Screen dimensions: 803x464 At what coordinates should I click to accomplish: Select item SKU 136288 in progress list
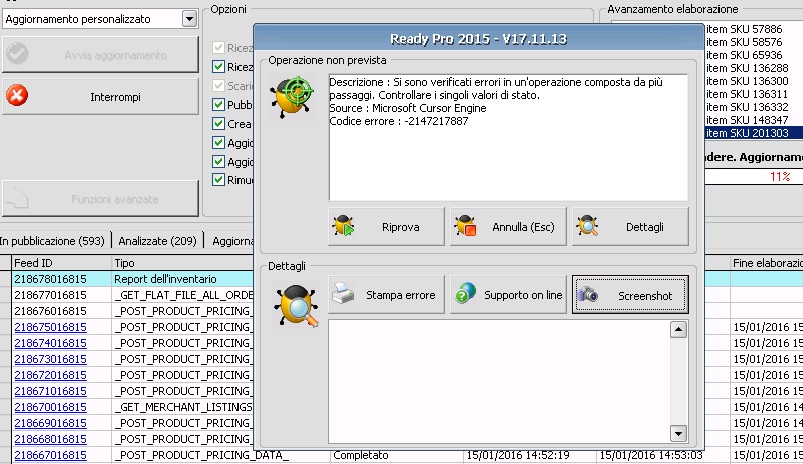pyautogui.click(x=747, y=68)
